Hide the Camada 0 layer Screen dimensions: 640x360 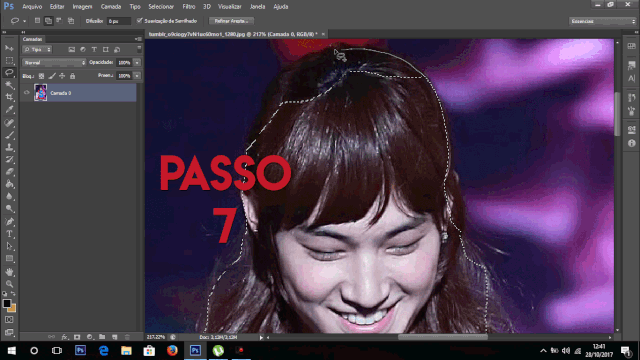pos(27,93)
